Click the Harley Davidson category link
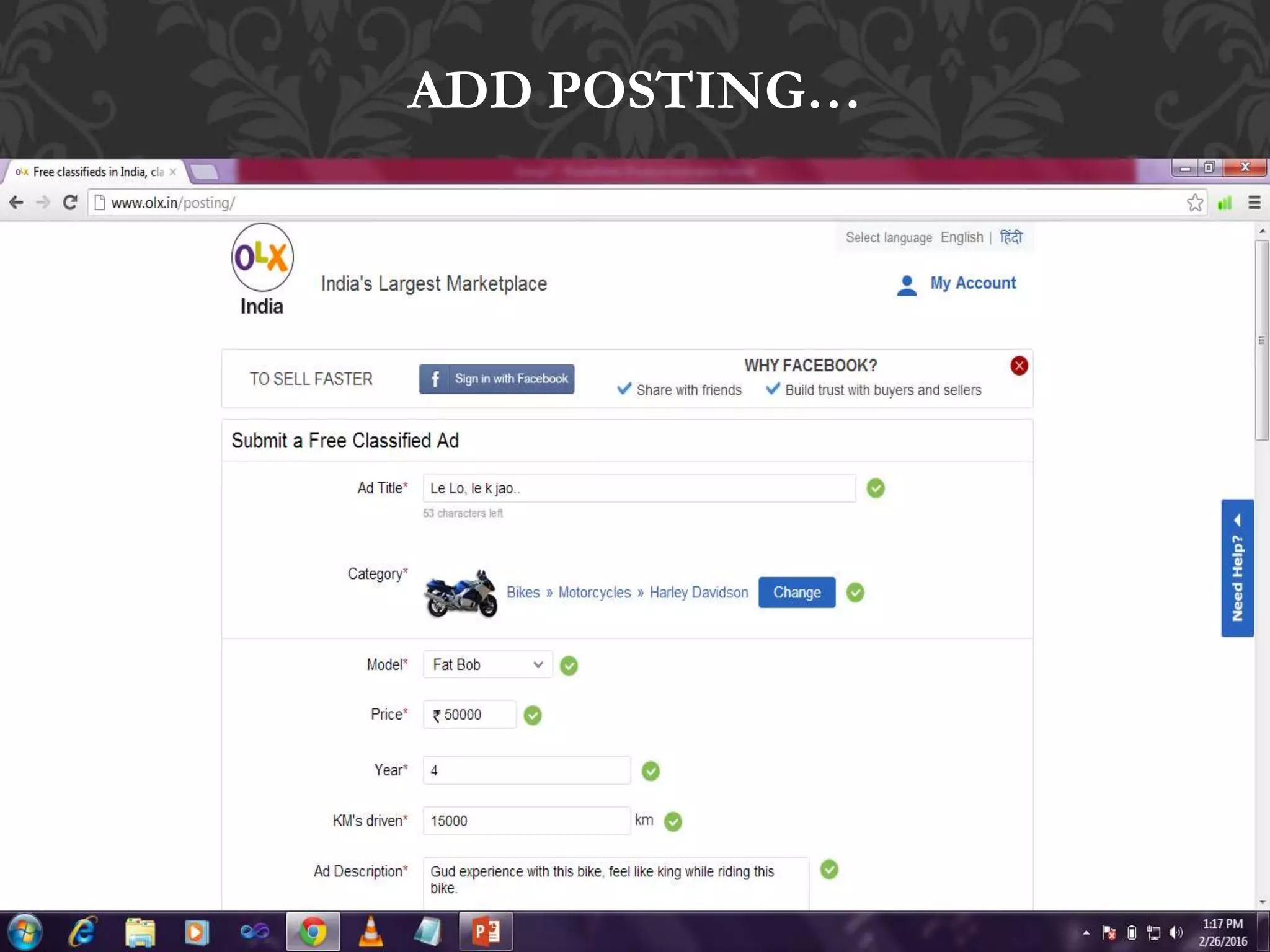Viewport: 1270px width, 952px height. (698, 593)
